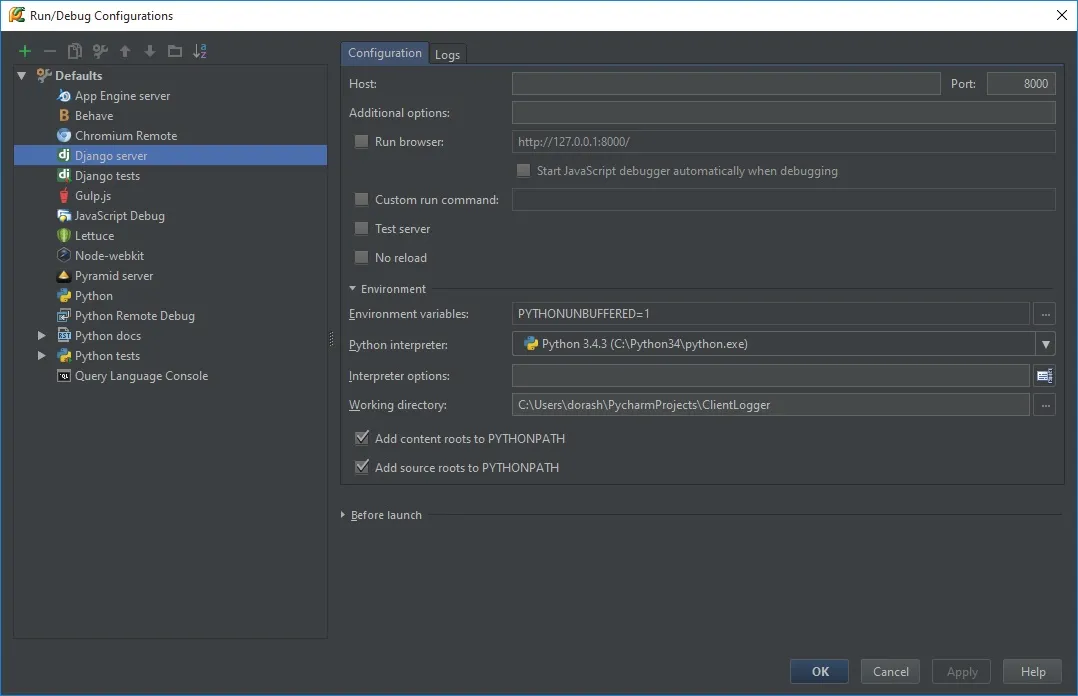Viewport: 1078px width, 696px height.
Task: Click the Interpreter options field
Action: 771,376
